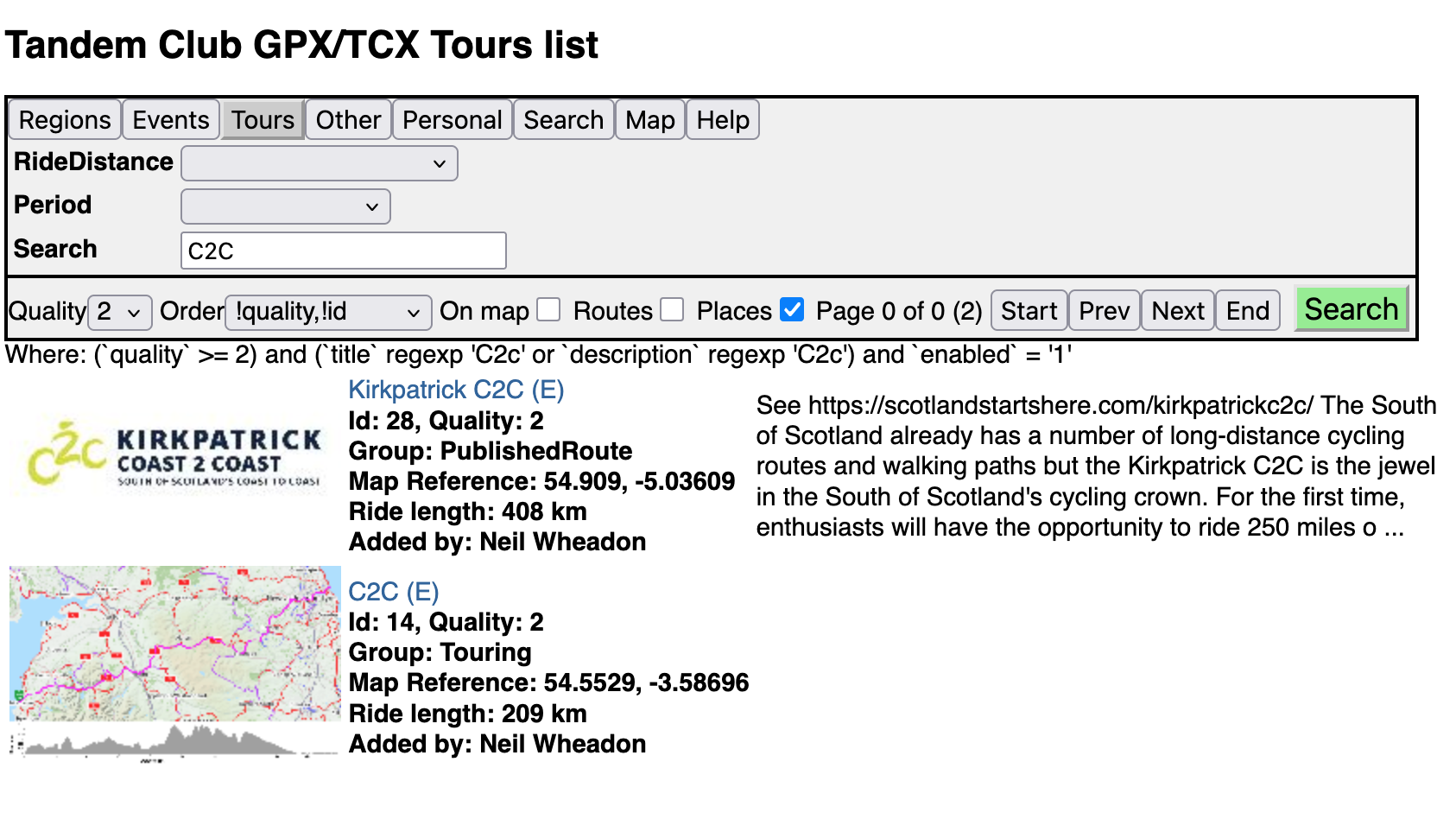Select the Tours tab

click(263, 120)
